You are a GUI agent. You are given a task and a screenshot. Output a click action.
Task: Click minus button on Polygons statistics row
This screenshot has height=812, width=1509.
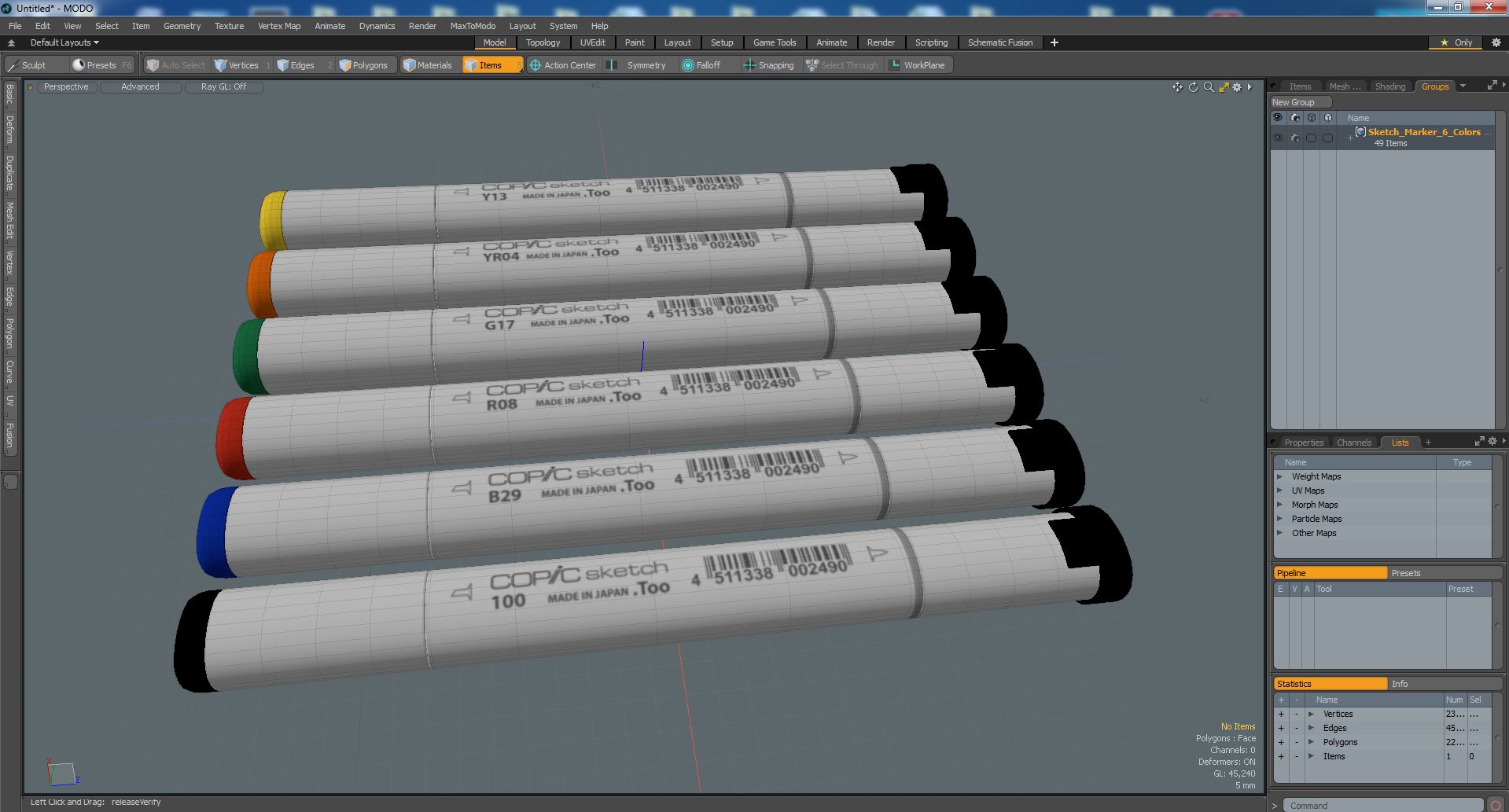(x=1297, y=742)
